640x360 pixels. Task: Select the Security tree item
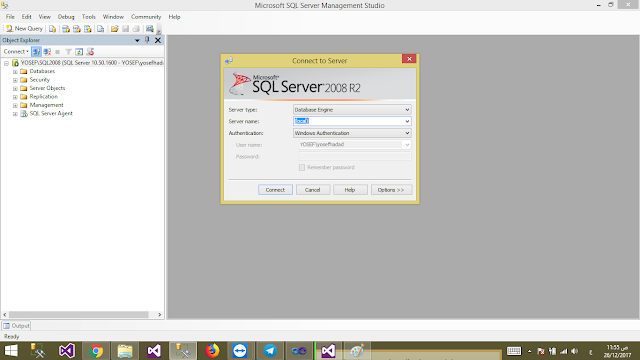coord(40,80)
